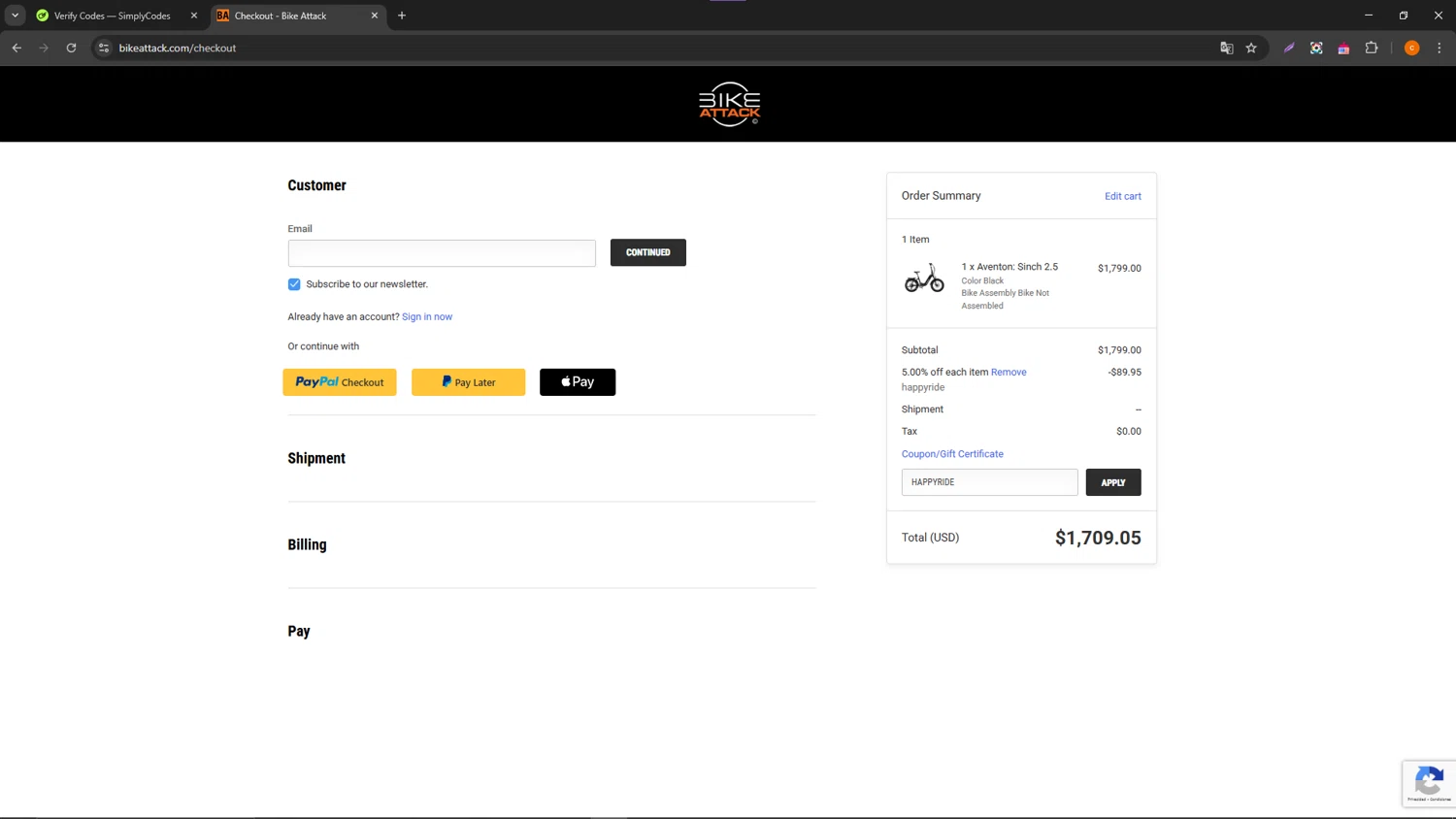Reload the checkout page

[x=71, y=48]
